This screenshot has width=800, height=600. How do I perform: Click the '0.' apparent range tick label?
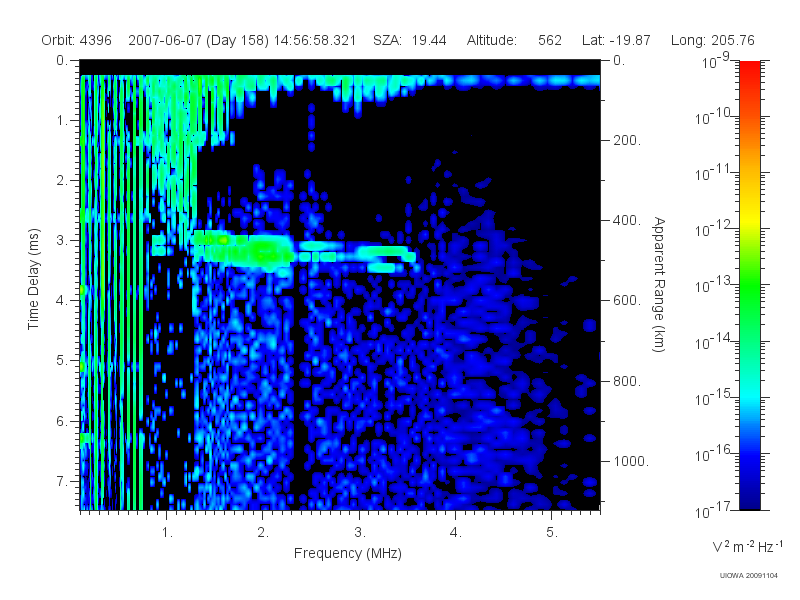click(x=619, y=60)
